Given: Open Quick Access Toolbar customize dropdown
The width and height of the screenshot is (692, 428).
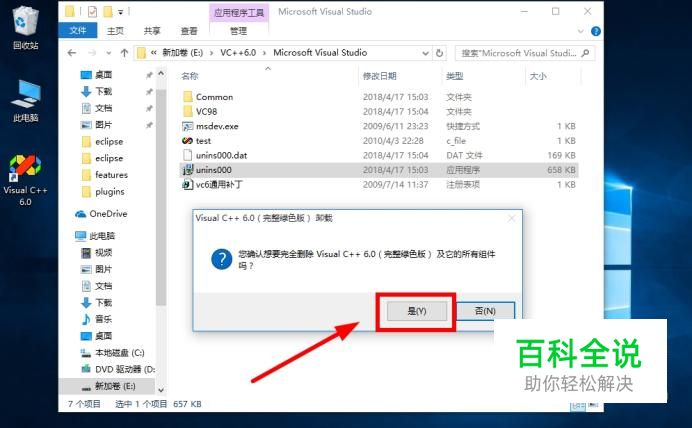Looking at the screenshot, I should 120,12.
